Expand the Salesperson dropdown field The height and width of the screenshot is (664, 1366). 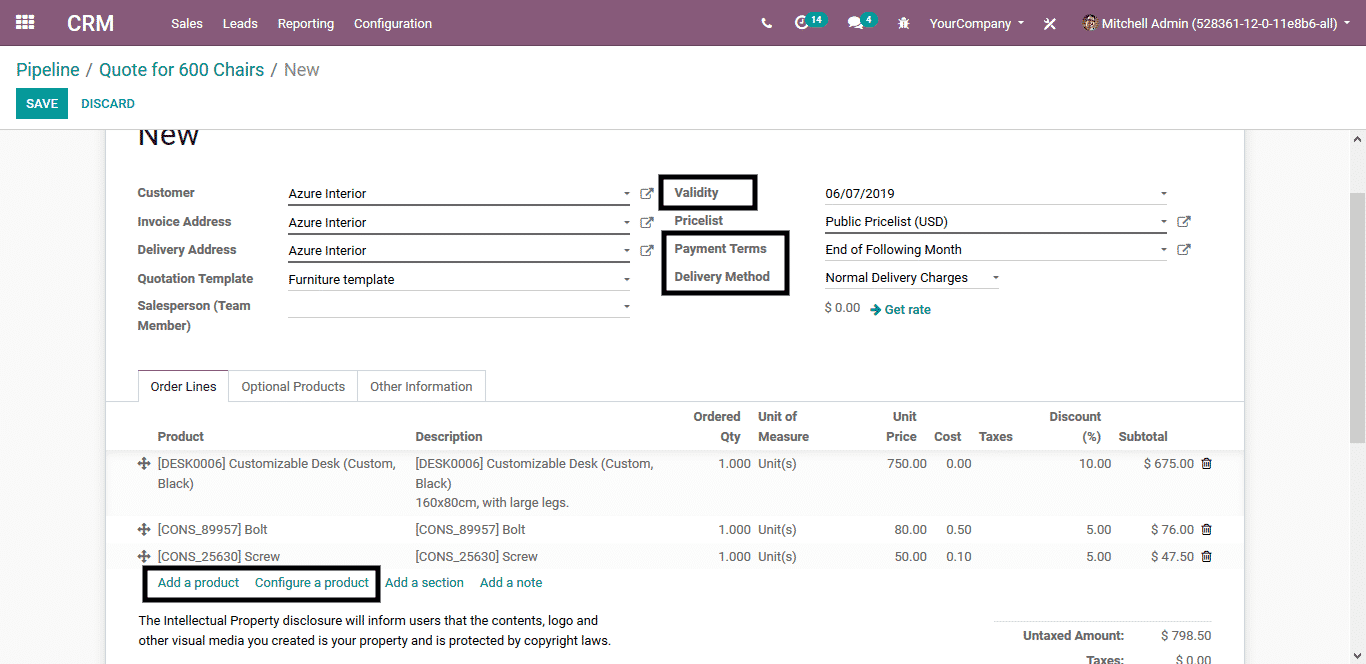click(x=627, y=306)
